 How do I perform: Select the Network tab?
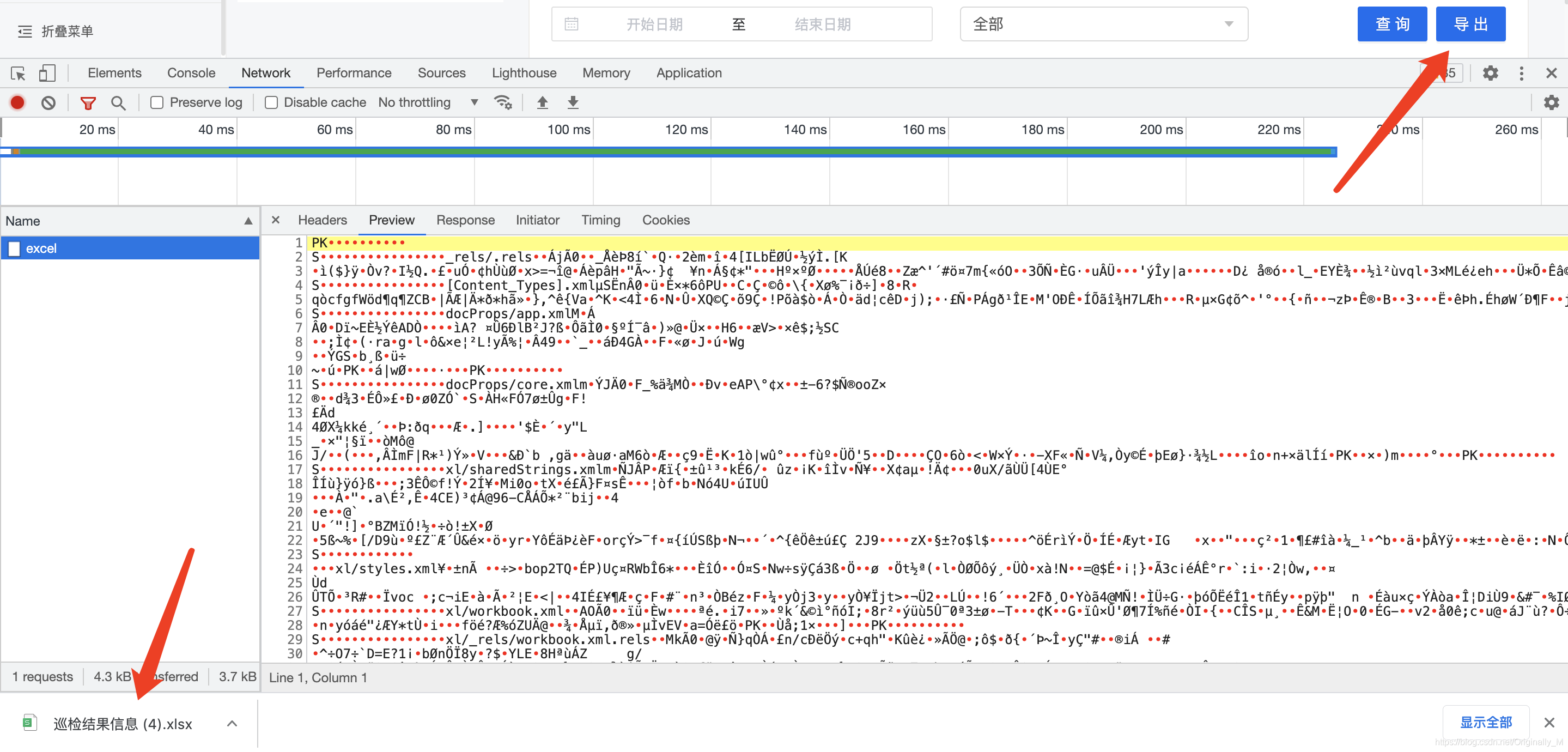266,73
